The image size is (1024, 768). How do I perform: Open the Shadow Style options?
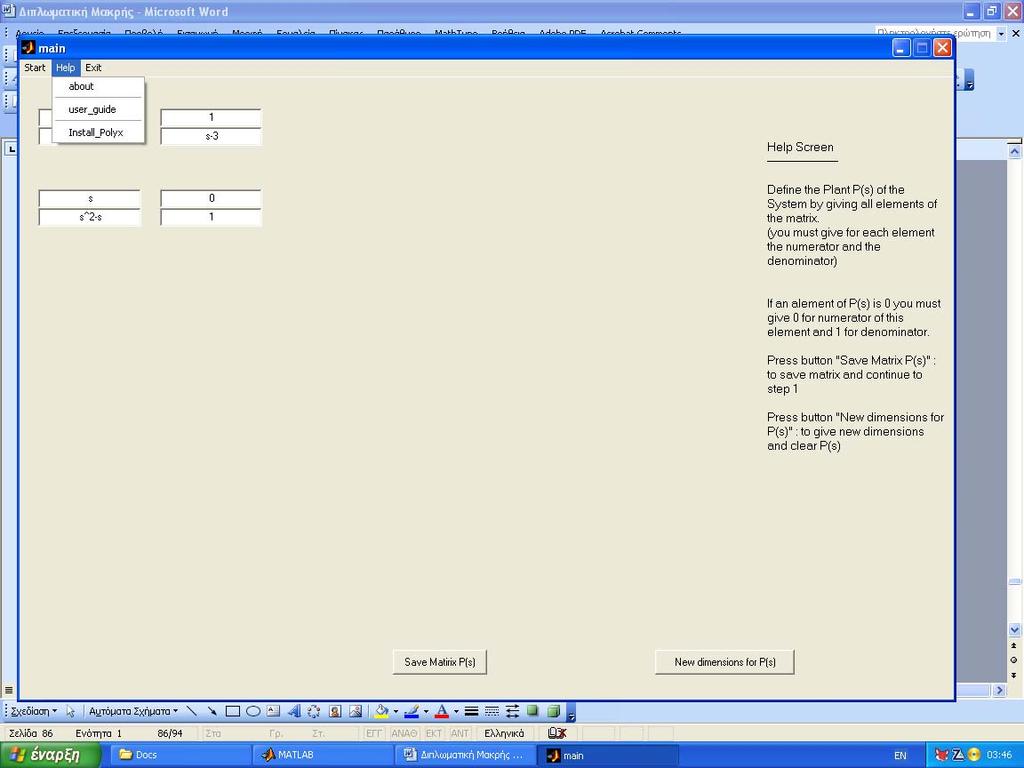coord(533,711)
